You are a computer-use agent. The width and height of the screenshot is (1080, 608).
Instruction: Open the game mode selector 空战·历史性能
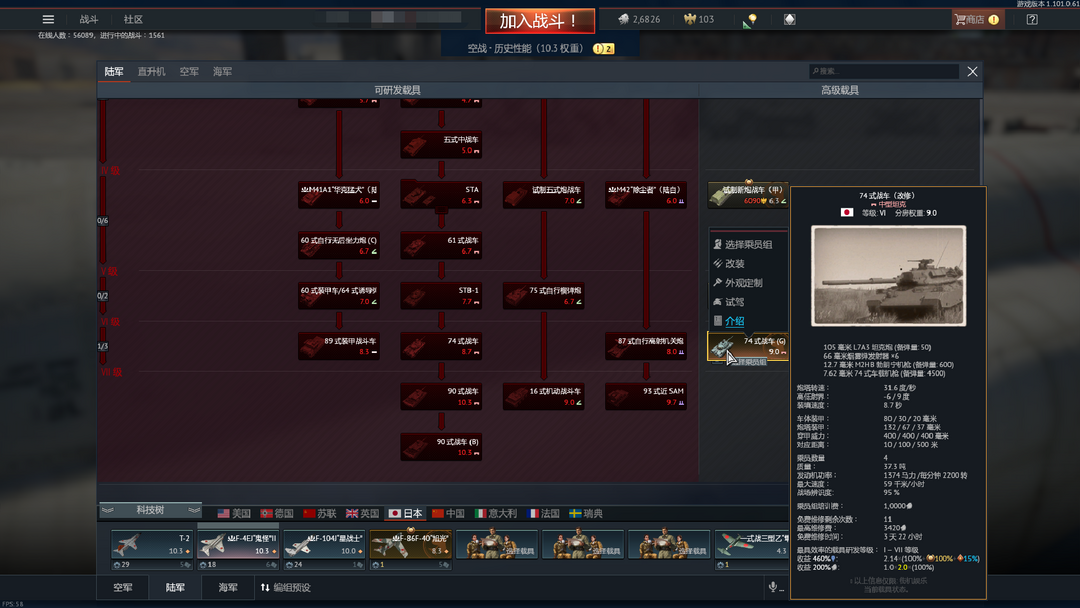(x=540, y=48)
